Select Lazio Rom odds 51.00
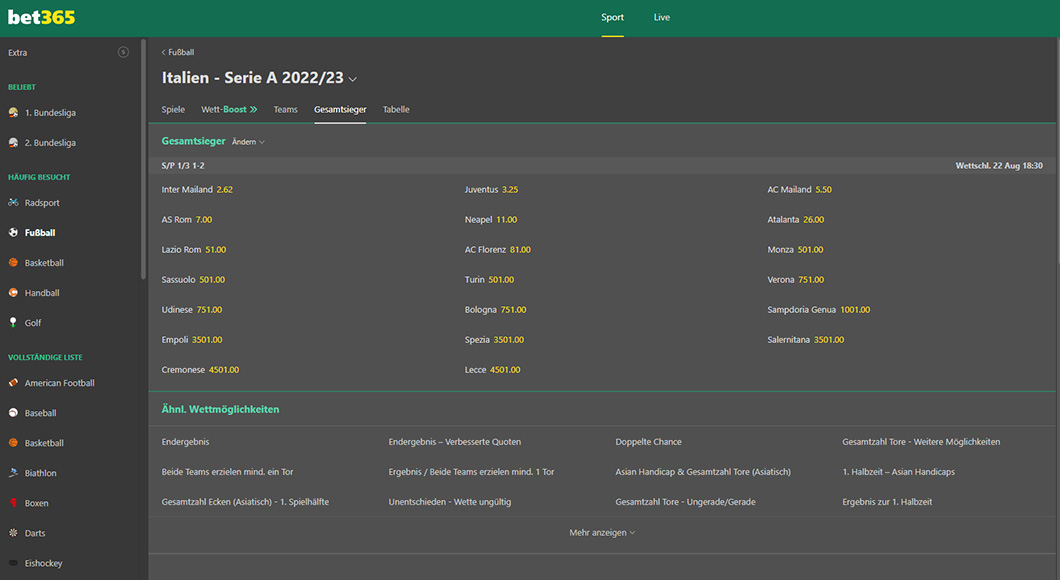Screen dimensions: 1060x580 216,249
